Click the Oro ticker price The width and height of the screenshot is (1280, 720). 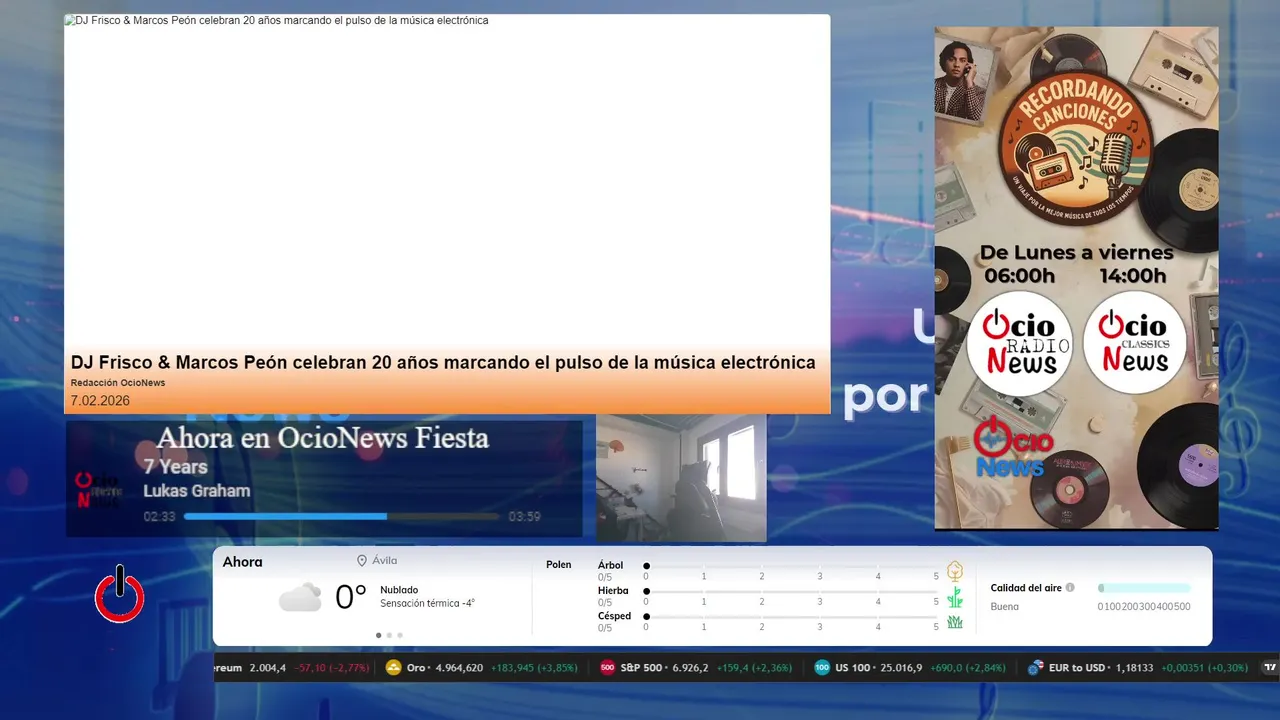click(x=459, y=668)
